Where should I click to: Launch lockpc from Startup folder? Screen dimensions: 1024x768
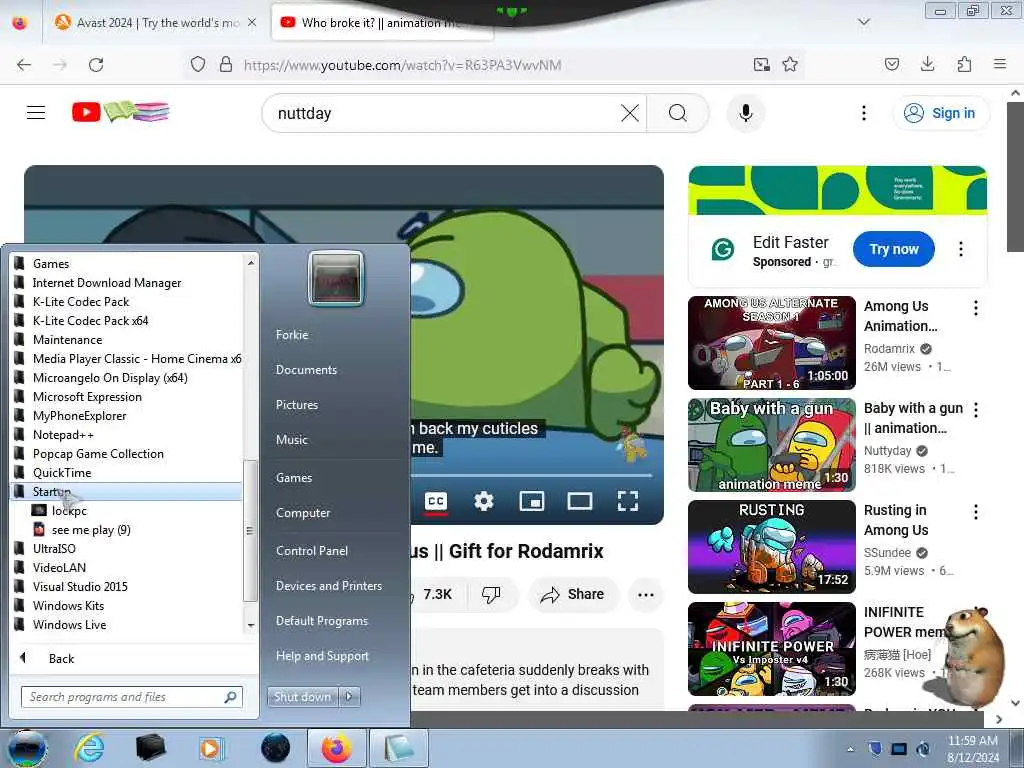(x=69, y=511)
